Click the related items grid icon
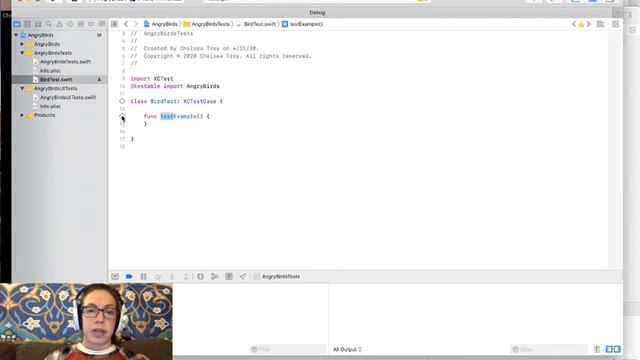The image size is (640, 360). click(x=115, y=24)
